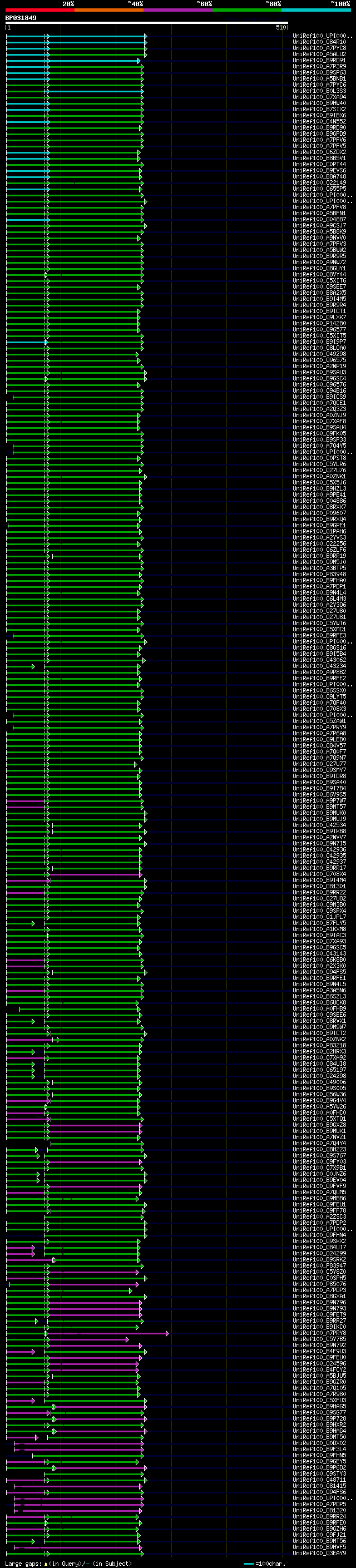Click label UniRef100_B9MT57
This screenshot has height=1568, width=356.
[x=319, y=807]
